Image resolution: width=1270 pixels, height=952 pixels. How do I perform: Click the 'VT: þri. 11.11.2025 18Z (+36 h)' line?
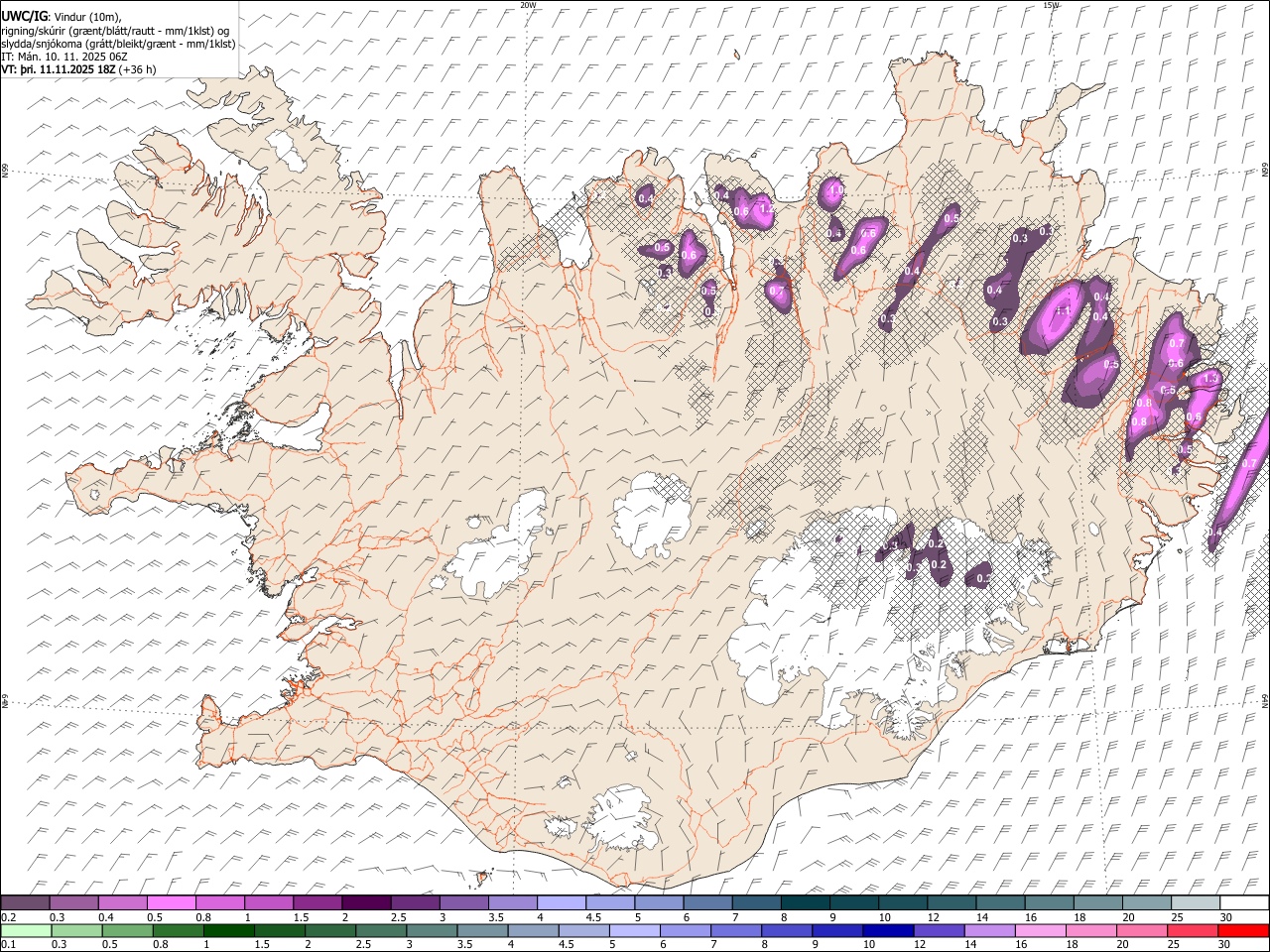pos(78,69)
